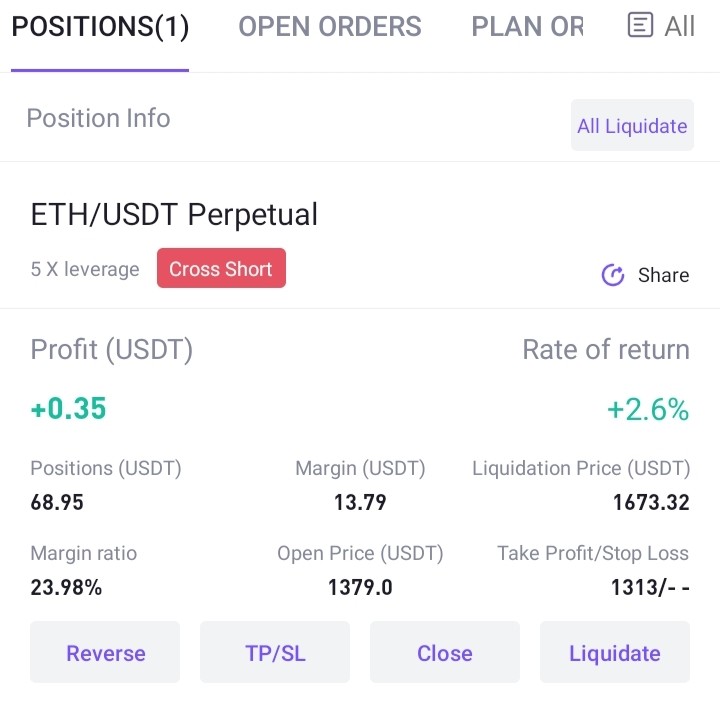
Task: Tap the 1313/-- take profit value
Action: 650,587
